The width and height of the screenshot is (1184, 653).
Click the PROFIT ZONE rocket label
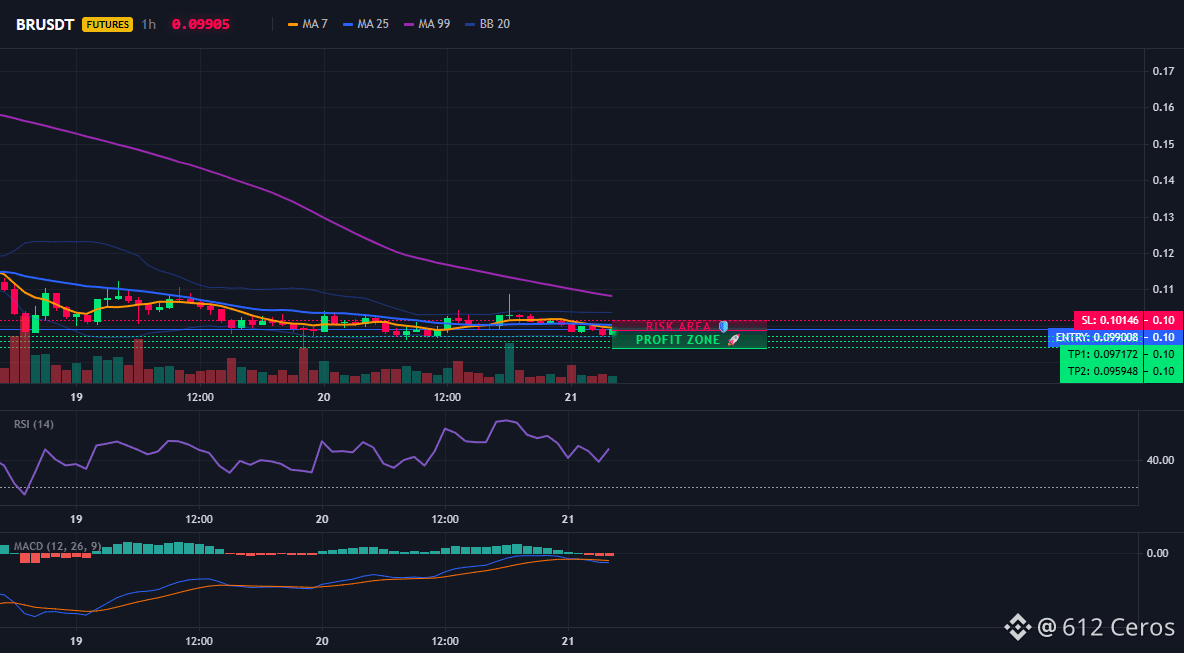688,340
